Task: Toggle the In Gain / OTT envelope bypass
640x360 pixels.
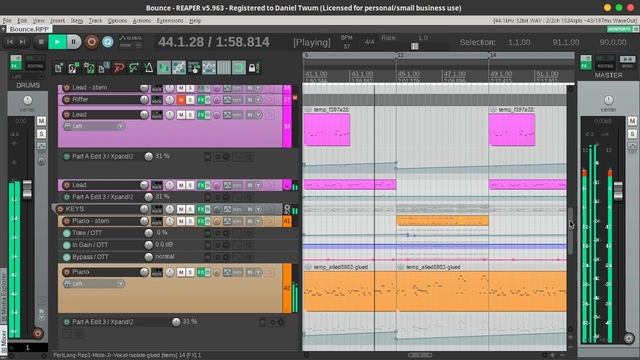Action: point(67,245)
